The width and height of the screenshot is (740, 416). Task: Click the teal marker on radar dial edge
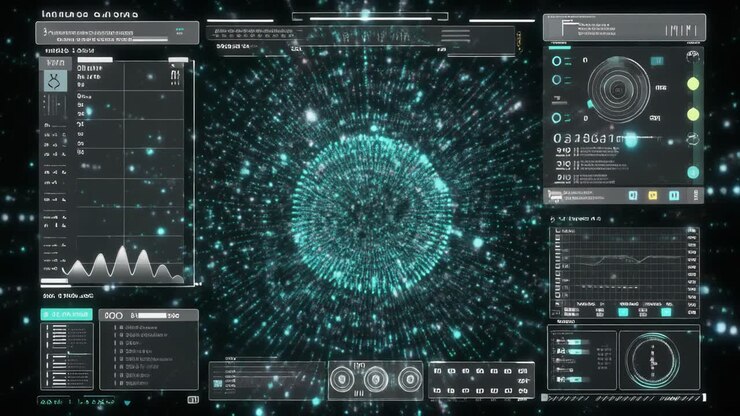(590, 104)
